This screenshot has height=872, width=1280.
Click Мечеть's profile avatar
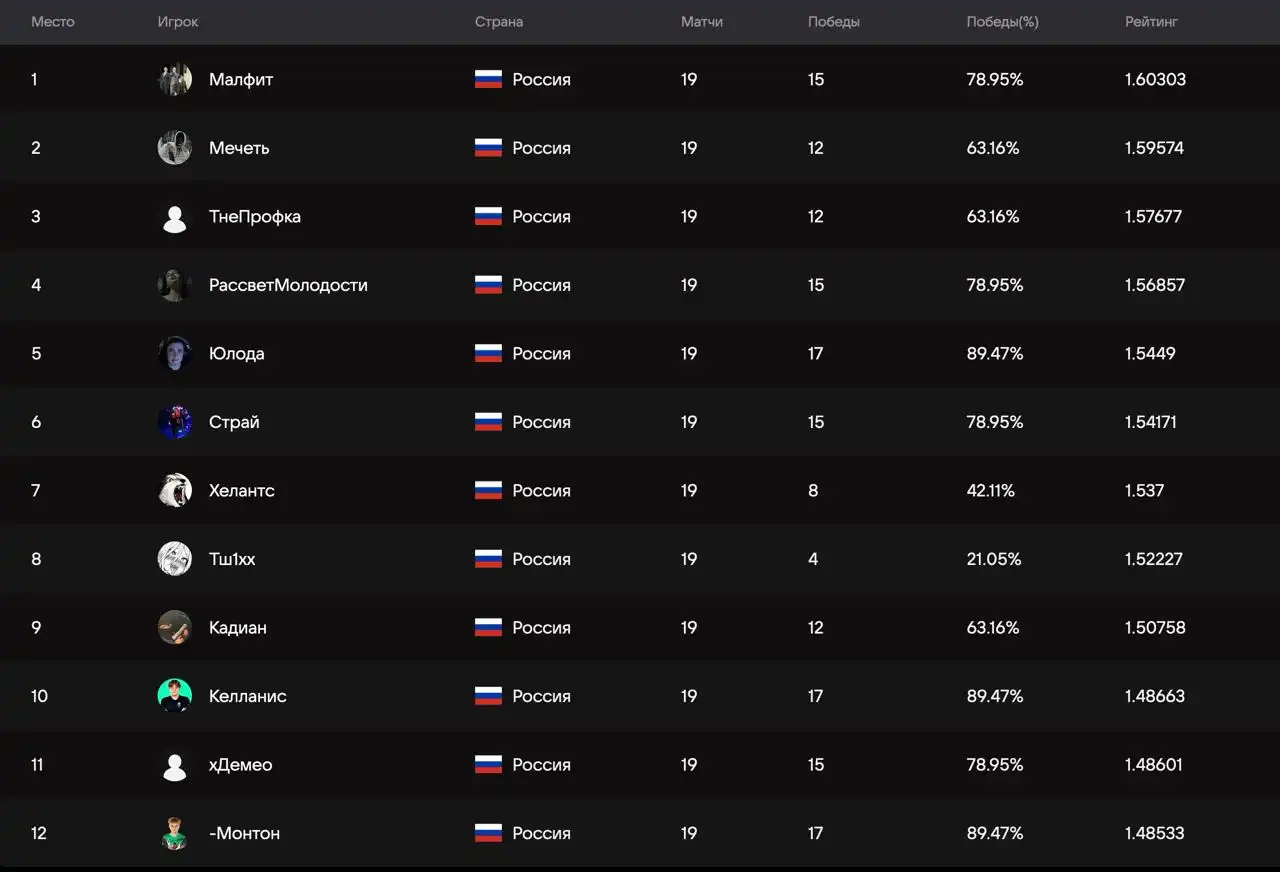point(175,148)
